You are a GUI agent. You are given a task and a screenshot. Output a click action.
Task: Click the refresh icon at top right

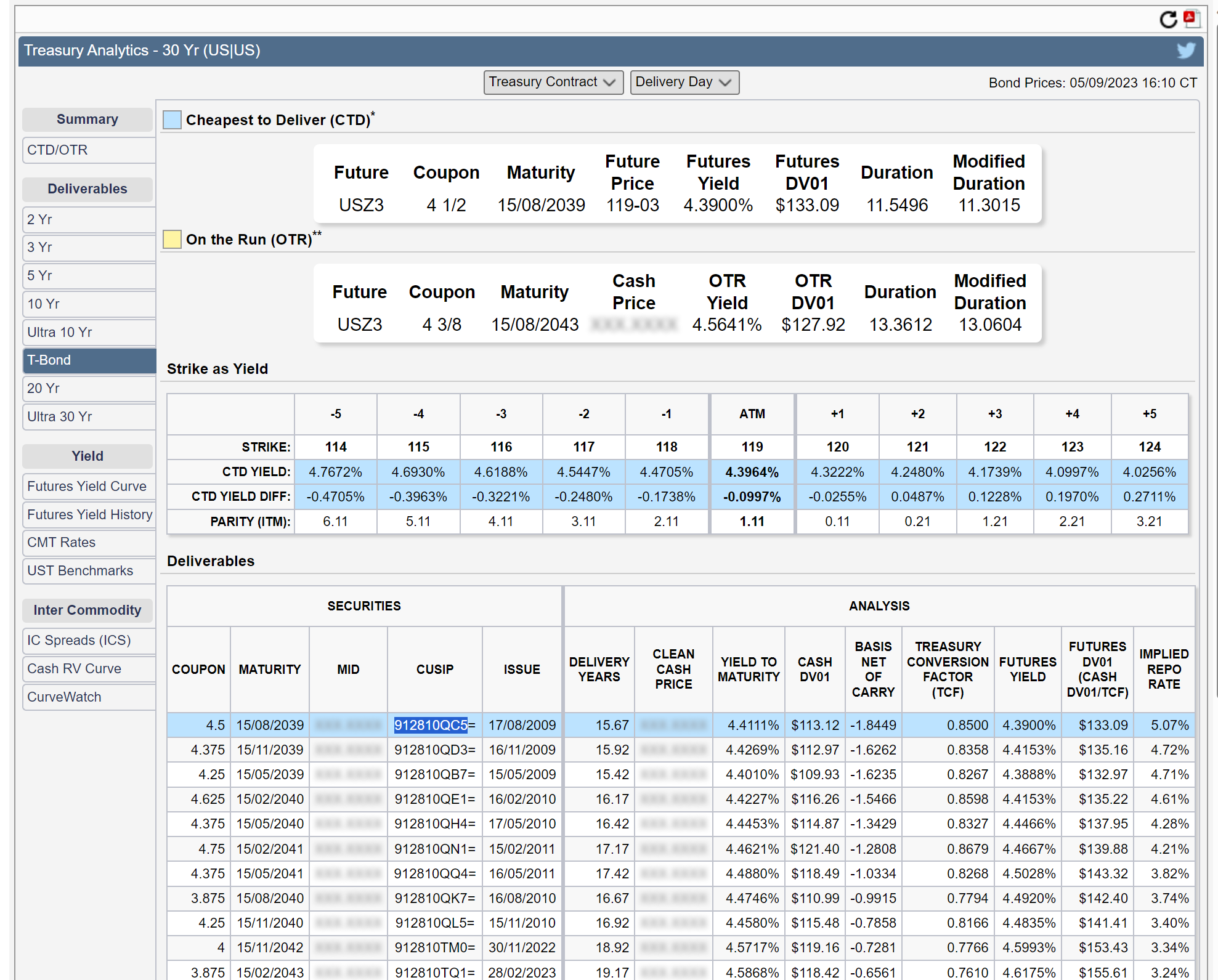pyautogui.click(x=1167, y=20)
